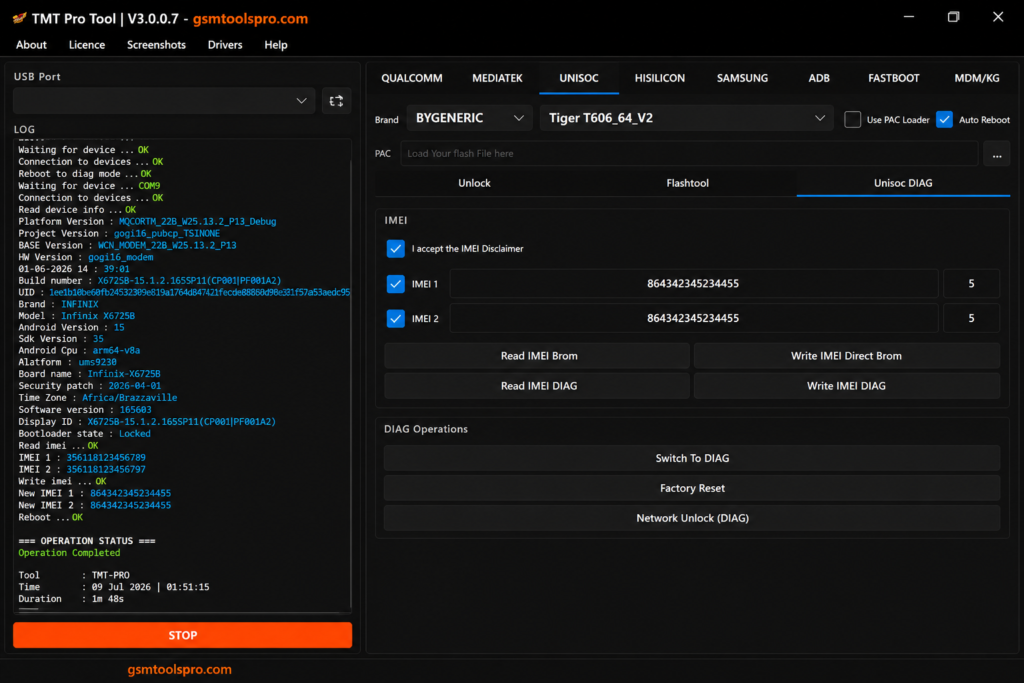The height and width of the screenshot is (683, 1024).
Task: Click the 'Platform Version' log line
Action: coord(147,222)
